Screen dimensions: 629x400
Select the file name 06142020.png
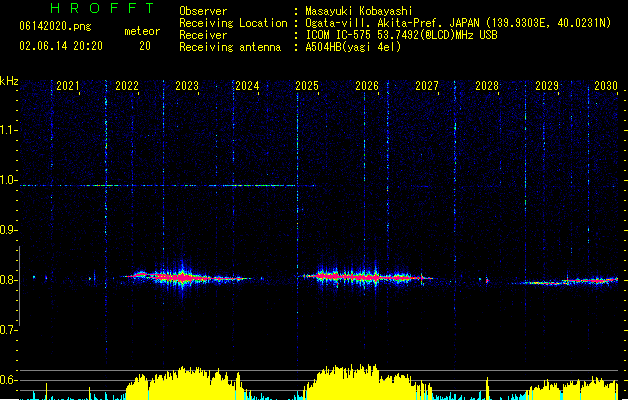click(55, 26)
